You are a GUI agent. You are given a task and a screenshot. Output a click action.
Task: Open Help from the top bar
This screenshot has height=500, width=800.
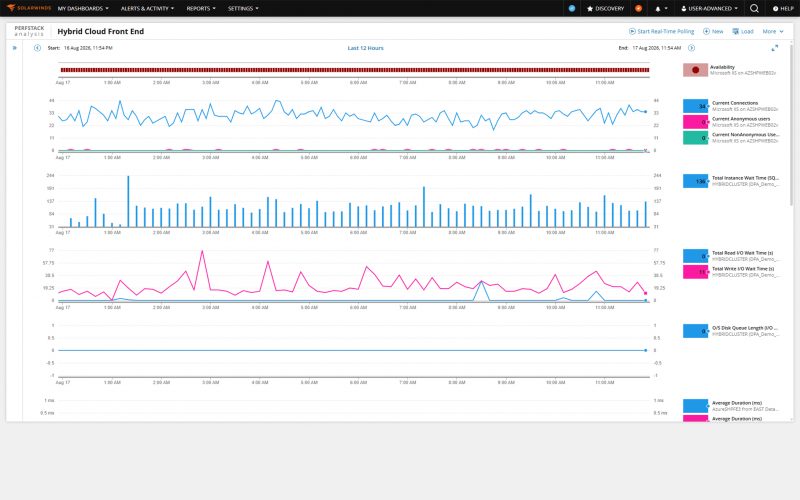click(x=783, y=9)
